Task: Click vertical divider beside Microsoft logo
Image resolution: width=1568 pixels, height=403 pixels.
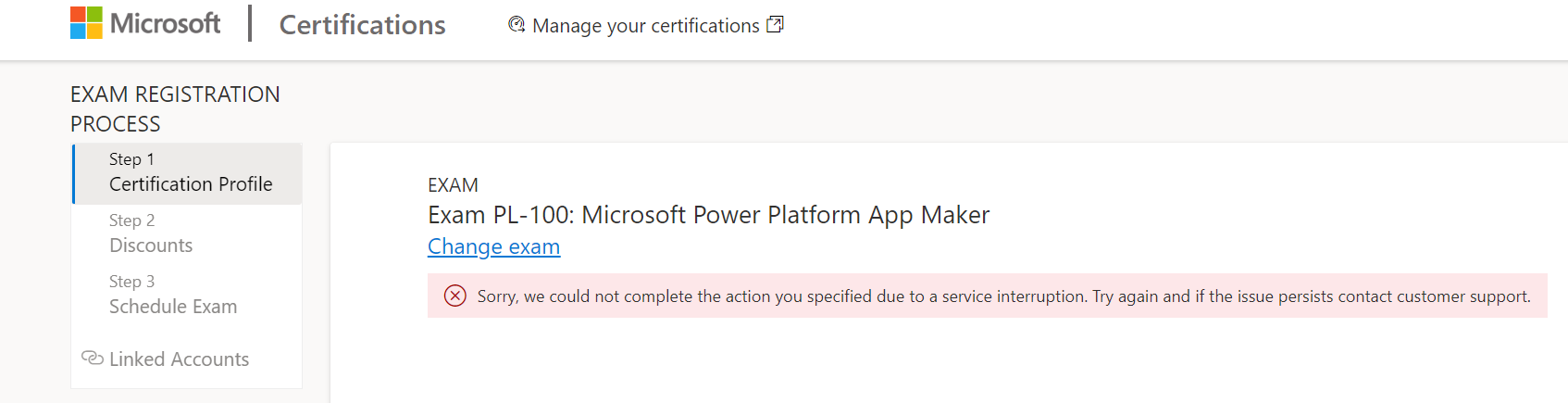Action: pyautogui.click(x=250, y=23)
